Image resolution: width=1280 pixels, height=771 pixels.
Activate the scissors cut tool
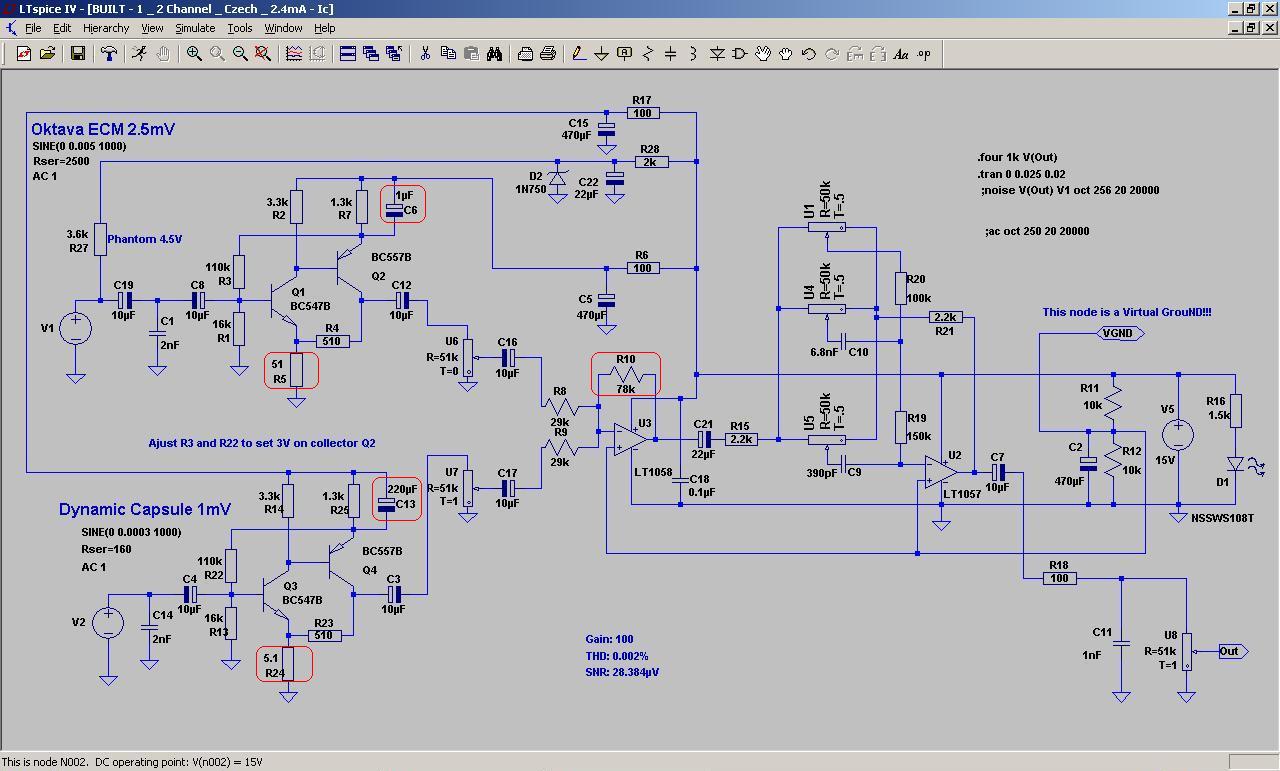pyautogui.click(x=424, y=54)
